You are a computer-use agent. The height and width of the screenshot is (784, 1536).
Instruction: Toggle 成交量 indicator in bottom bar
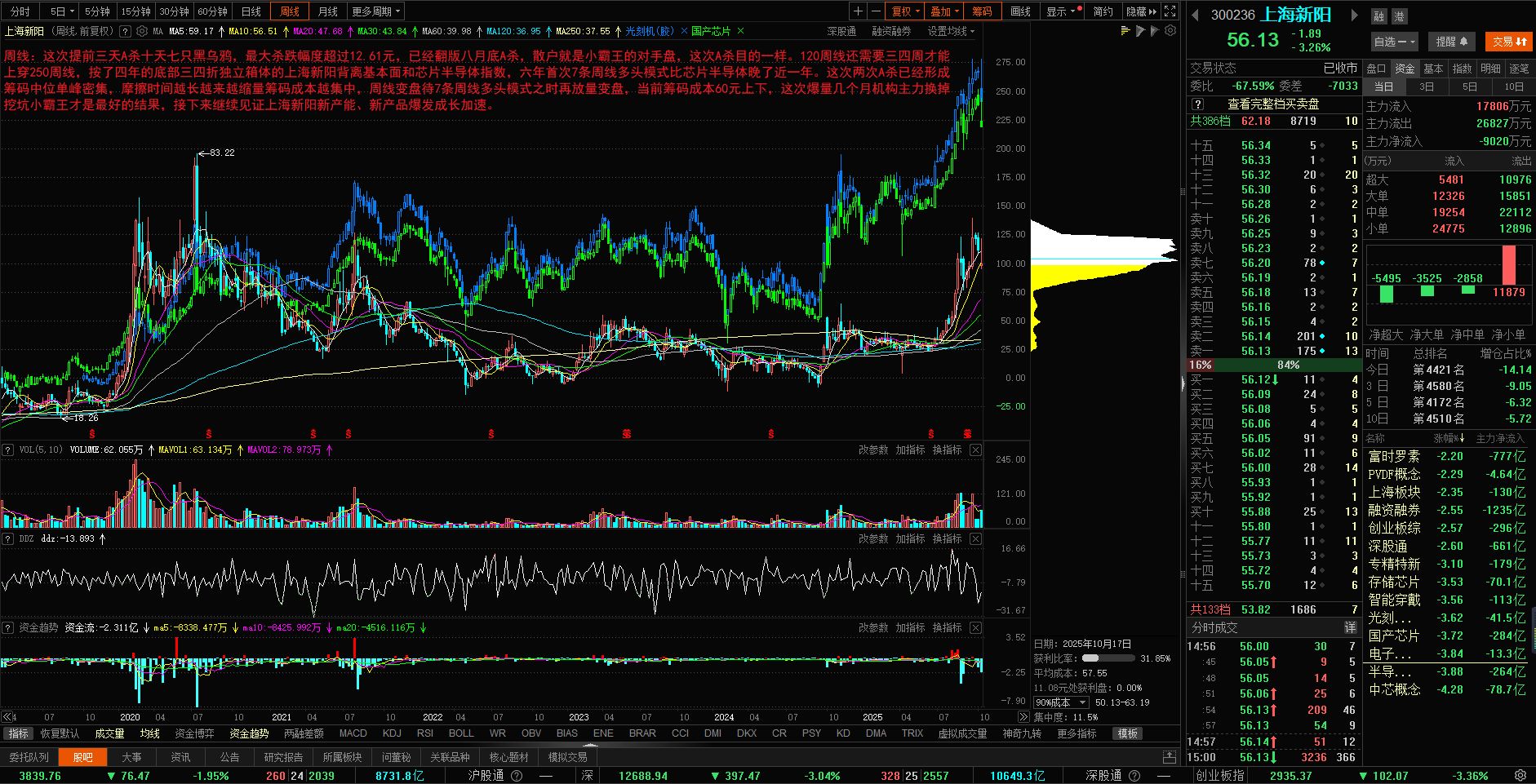click(109, 733)
